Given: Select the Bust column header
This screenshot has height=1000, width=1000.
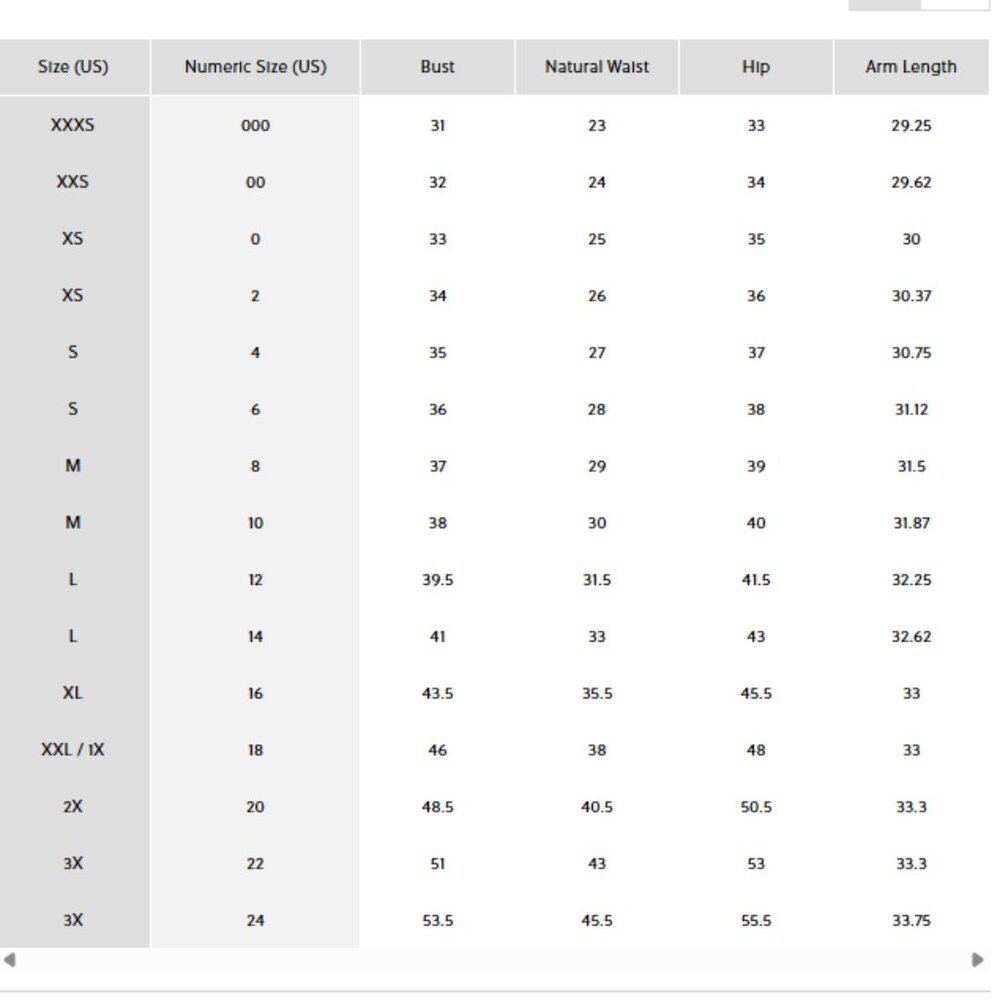Looking at the screenshot, I should pyautogui.click(x=438, y=67).
